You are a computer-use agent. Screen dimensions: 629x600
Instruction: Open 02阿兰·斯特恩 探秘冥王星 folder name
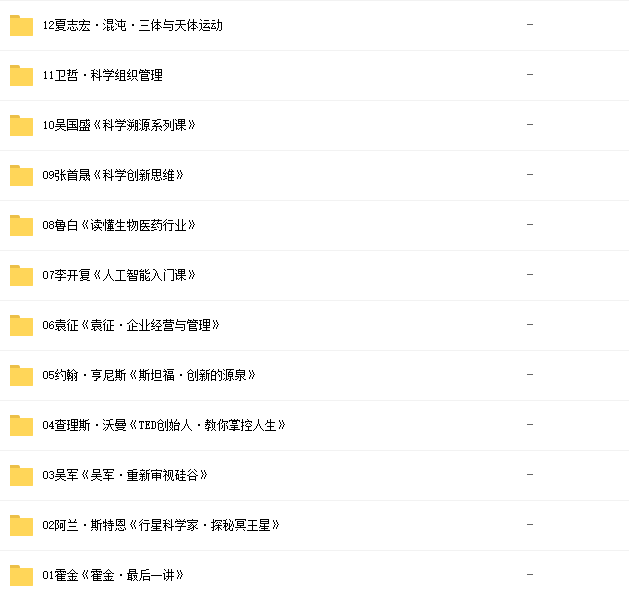click(x=161, y=525)
